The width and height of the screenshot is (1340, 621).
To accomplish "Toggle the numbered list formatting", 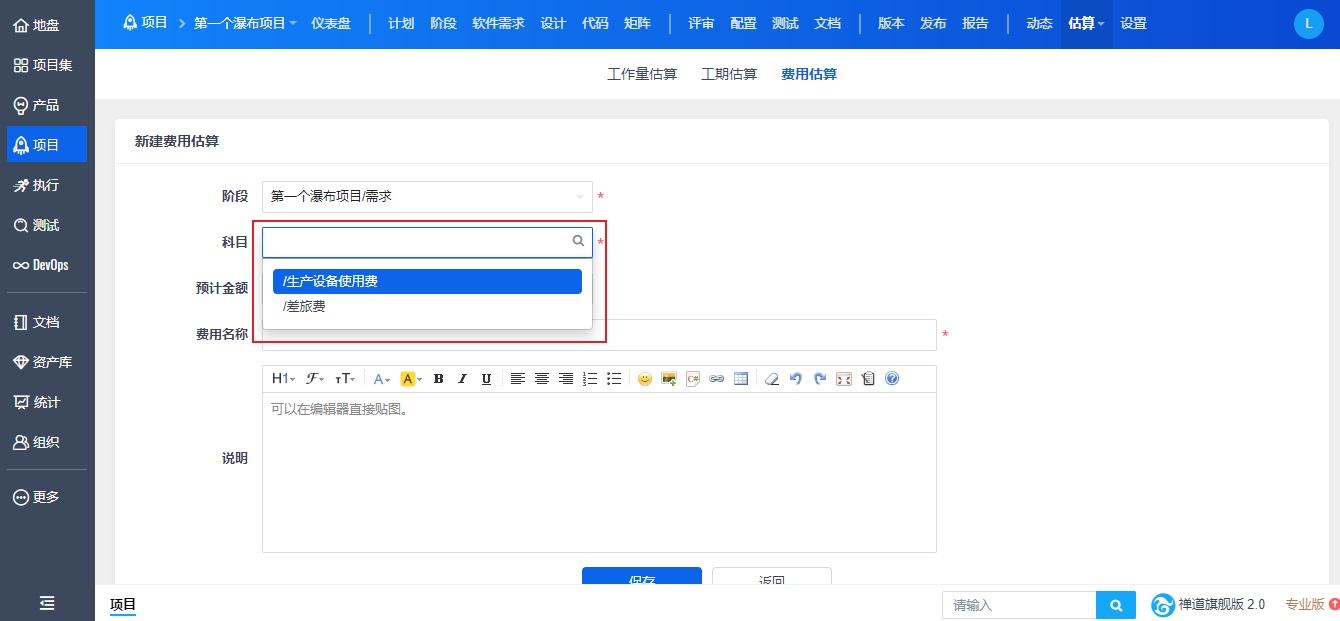I will coord(590,379).
